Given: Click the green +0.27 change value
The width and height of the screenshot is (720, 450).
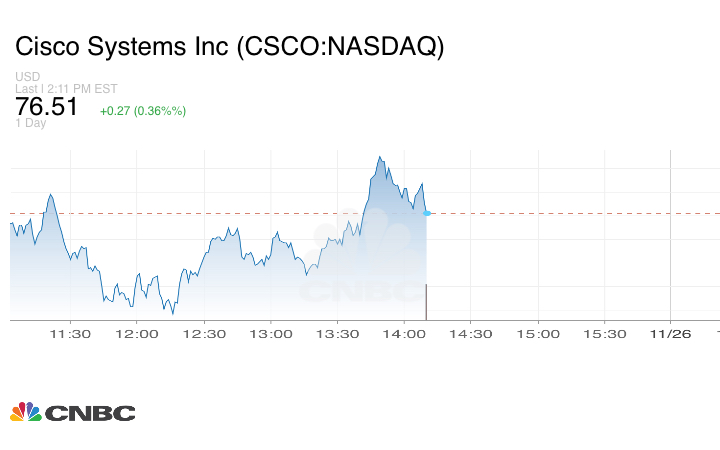Looking at the screenshot, I should click(x=143, y=110).
